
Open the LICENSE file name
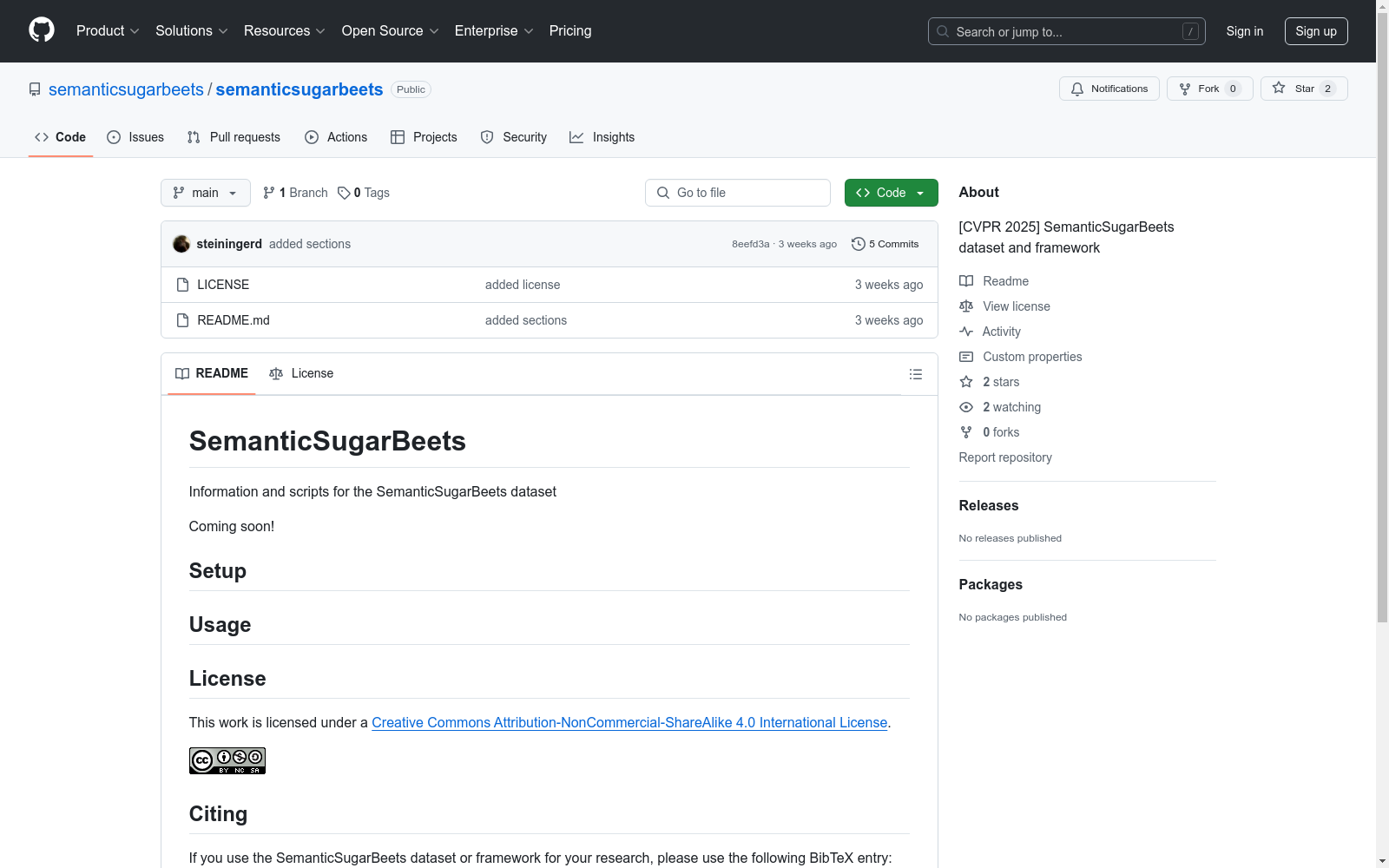(223, 285)
